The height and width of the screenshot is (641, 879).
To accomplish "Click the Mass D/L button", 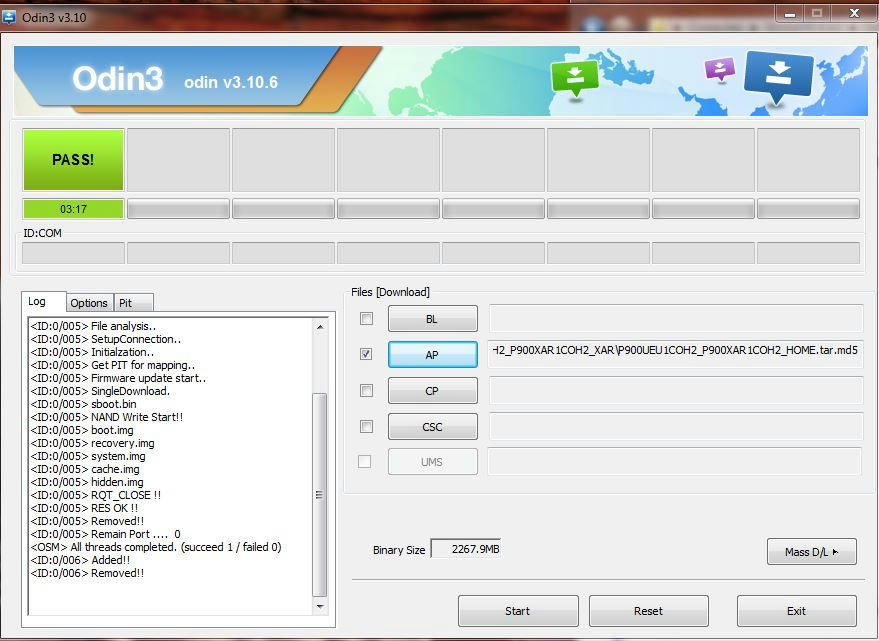I will click(x=811, y=551).
